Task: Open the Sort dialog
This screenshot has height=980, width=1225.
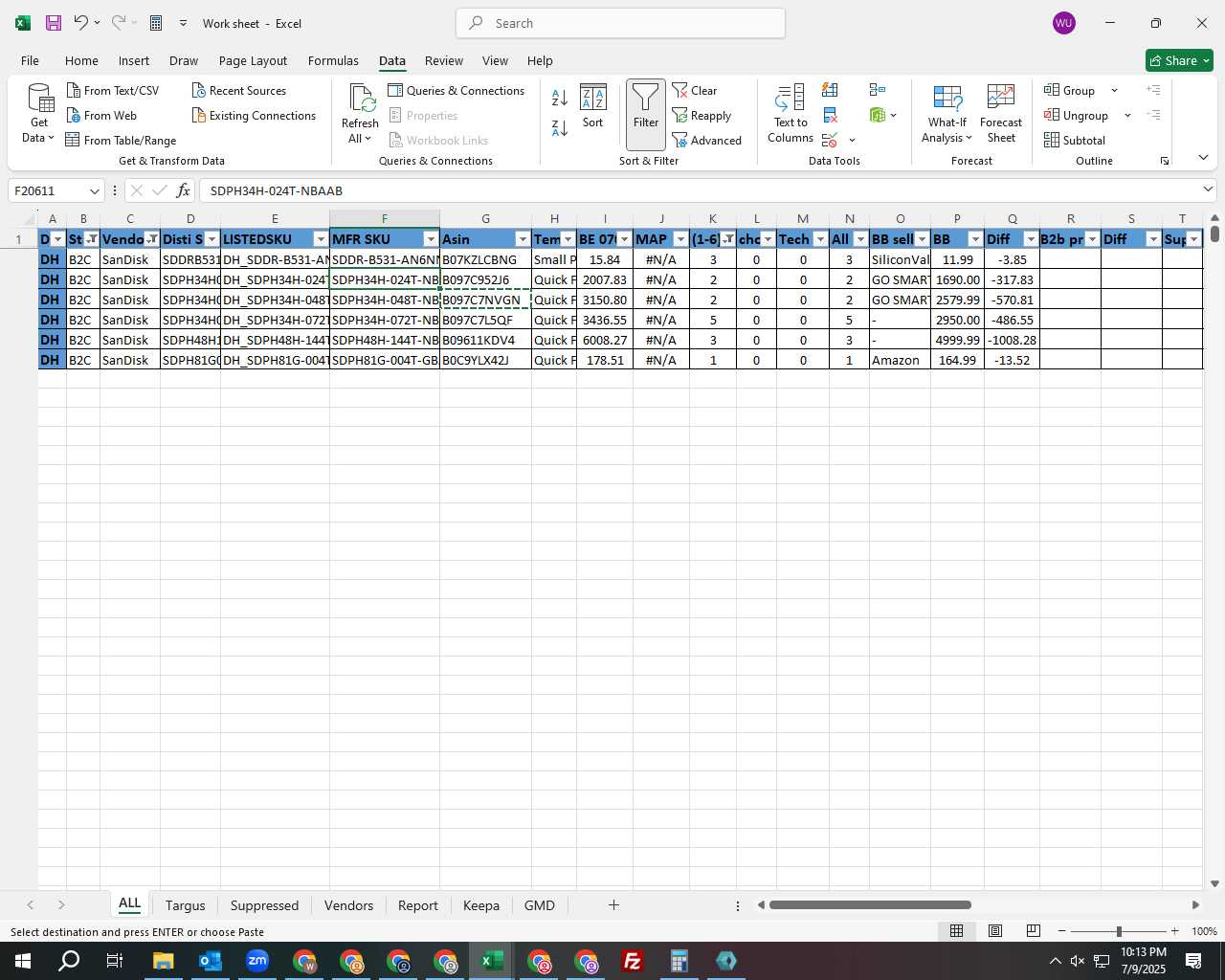Action: pyautogui.click(x=593, y=106)
